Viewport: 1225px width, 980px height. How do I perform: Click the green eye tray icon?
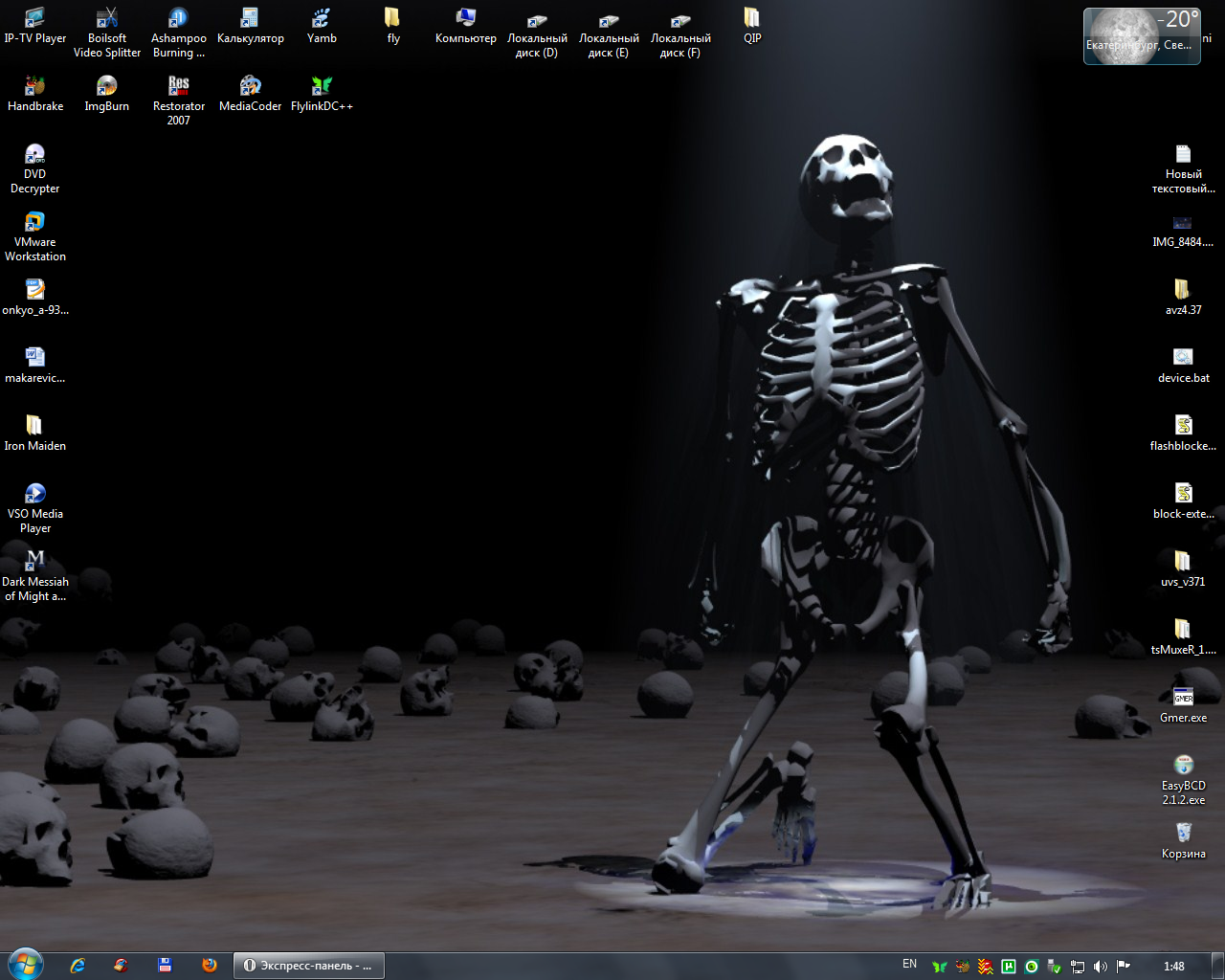point(1032,967)
